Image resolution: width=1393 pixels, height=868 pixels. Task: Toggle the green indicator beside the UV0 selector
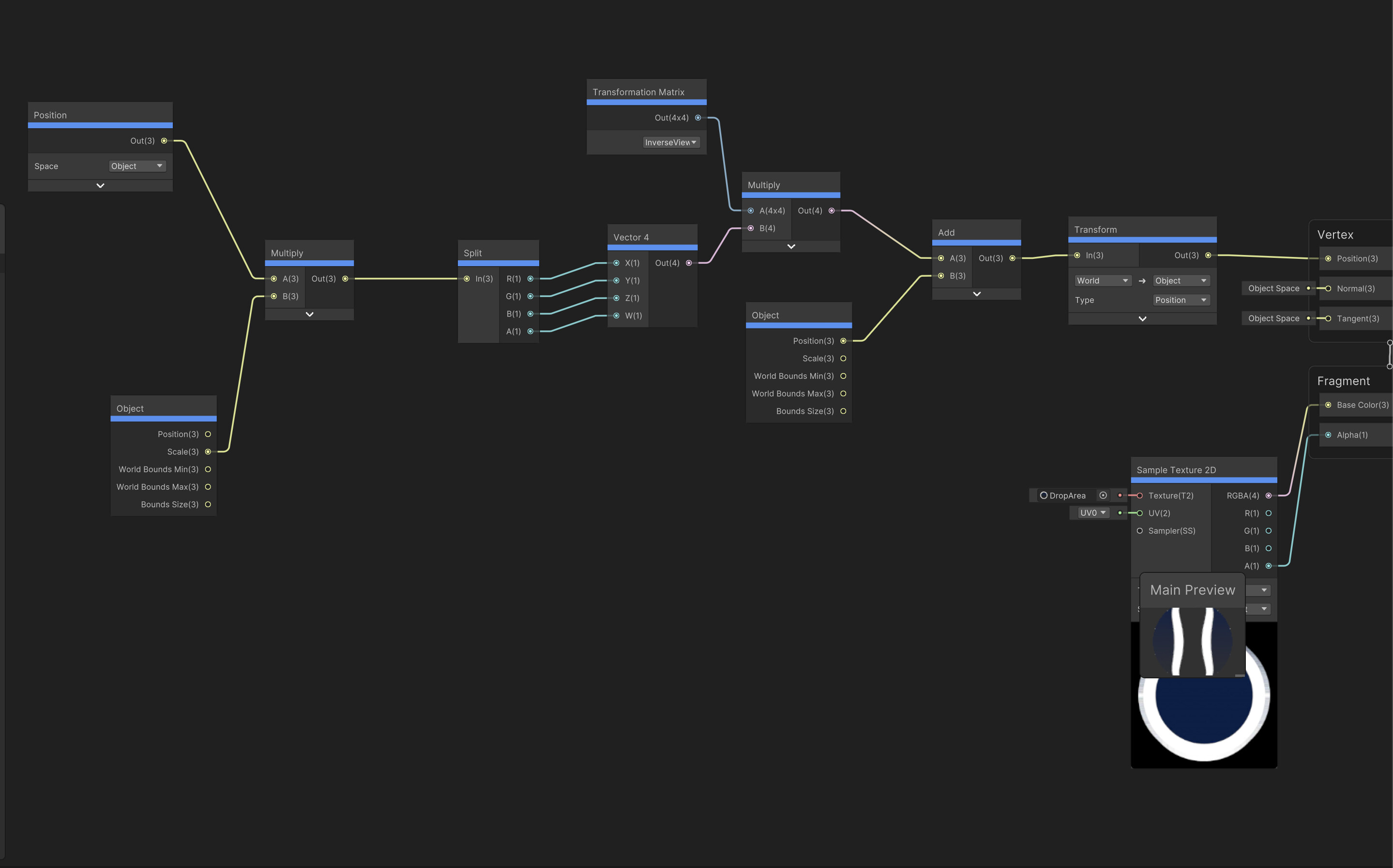tap(1120, 513)
